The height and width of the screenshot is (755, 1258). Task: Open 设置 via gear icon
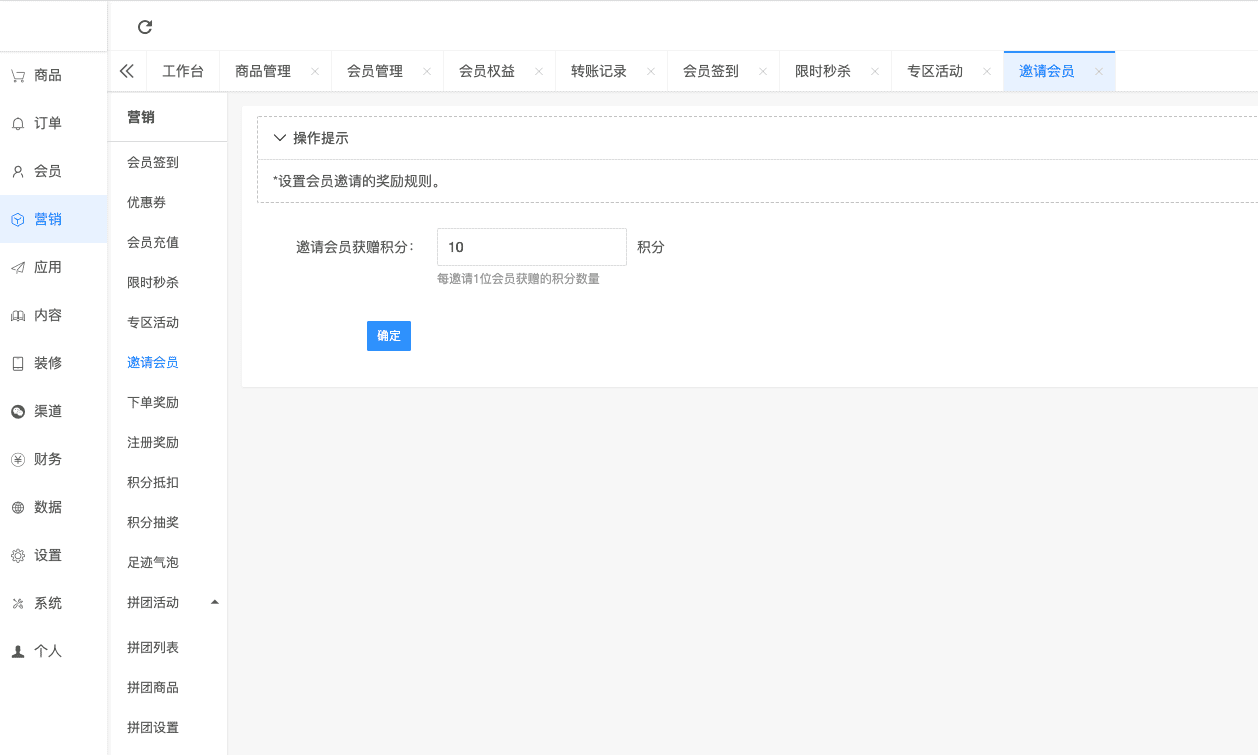point(18,555)
